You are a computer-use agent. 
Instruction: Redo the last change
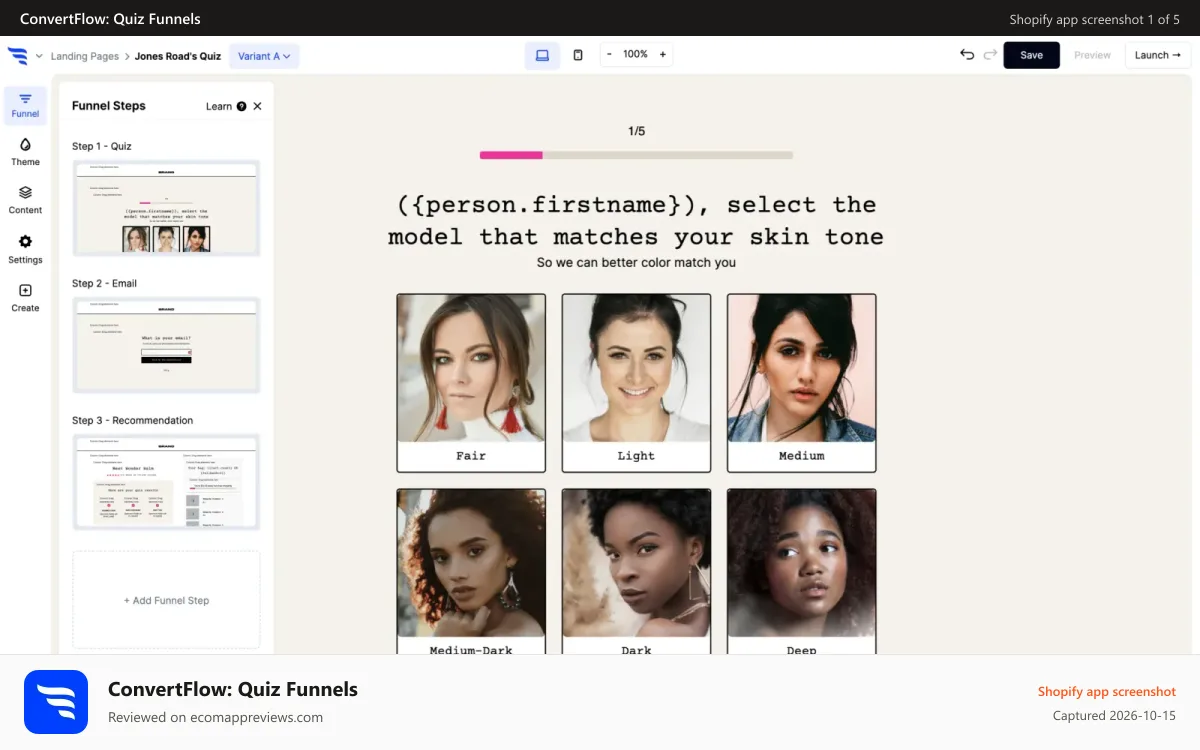click(990, 55)
